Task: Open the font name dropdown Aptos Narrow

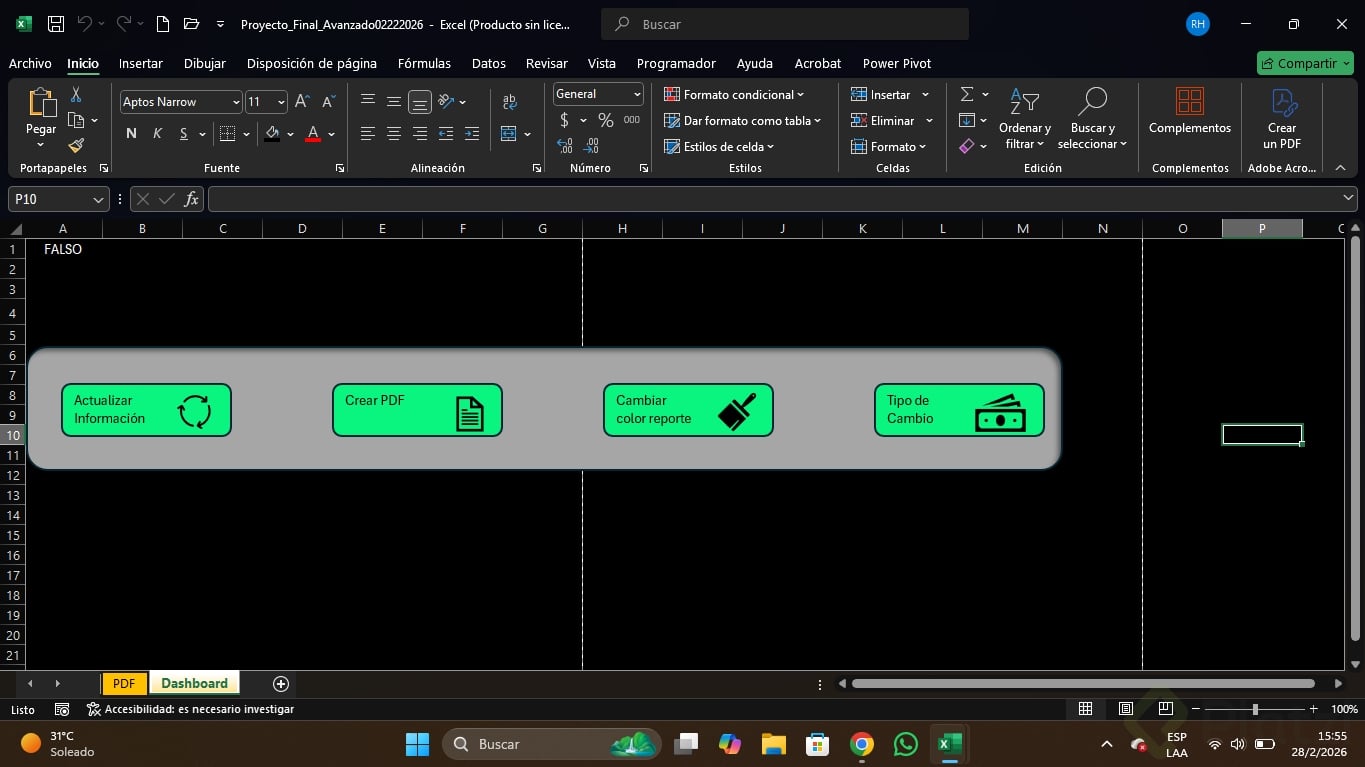Action: pyautogui.click(x=180, y=102)
